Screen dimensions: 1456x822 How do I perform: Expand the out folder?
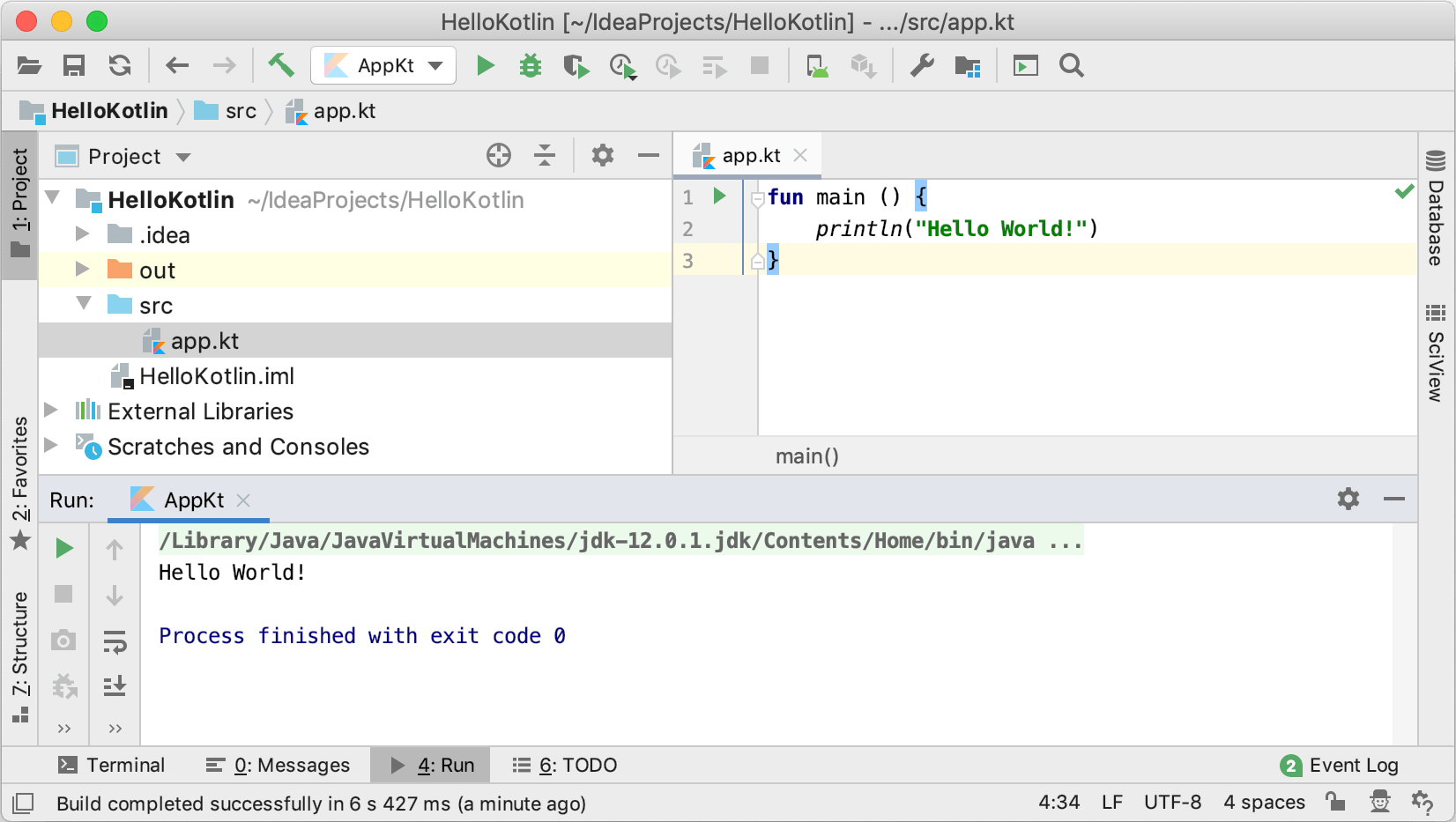[x=83, y=269]
